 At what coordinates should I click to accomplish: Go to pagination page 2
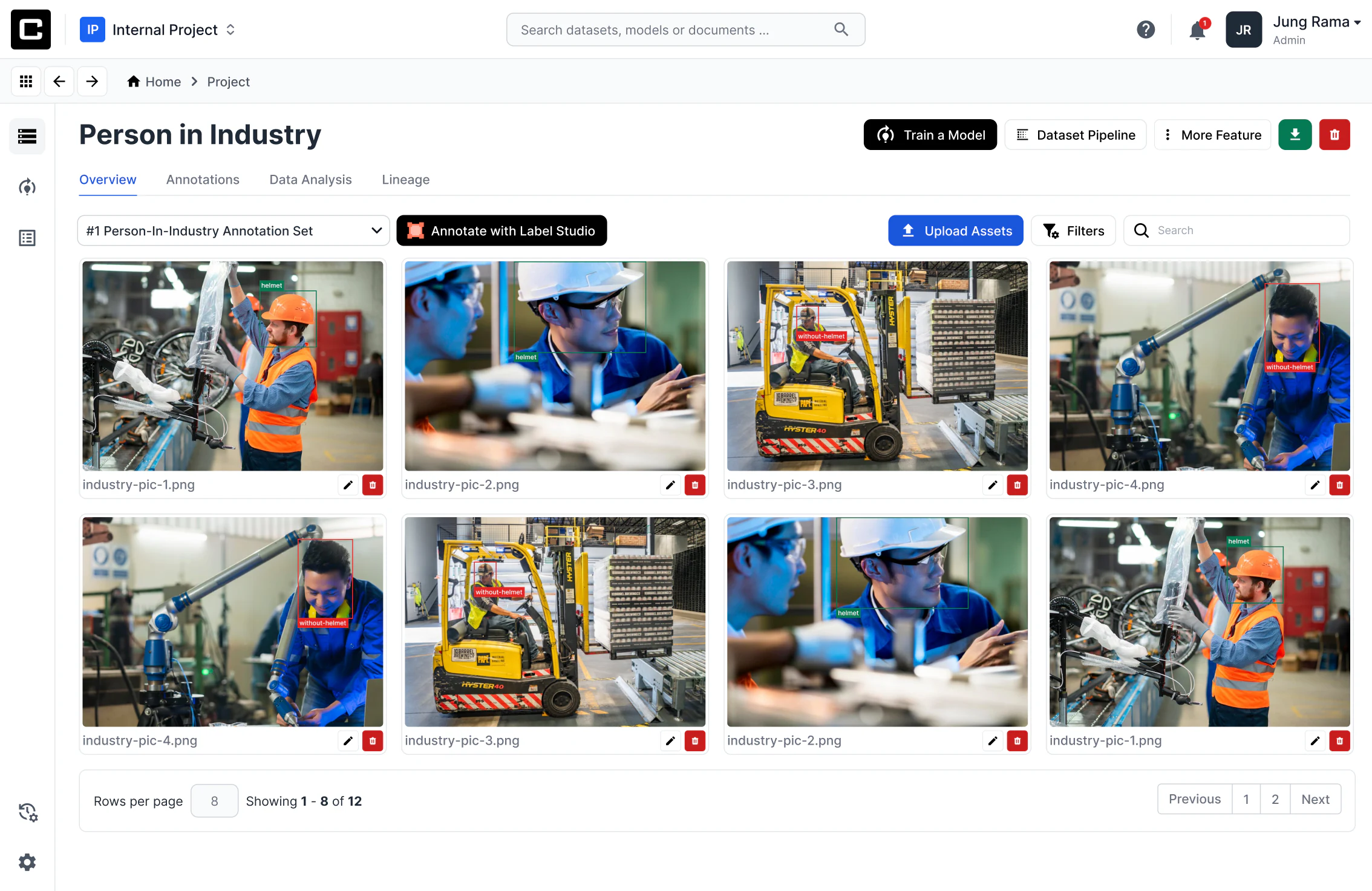(1275, 799)
